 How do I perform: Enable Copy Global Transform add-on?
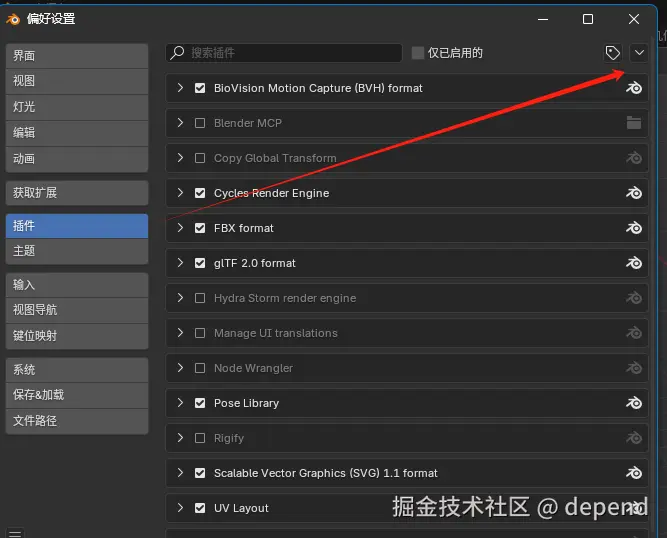(x=200, y=158)
